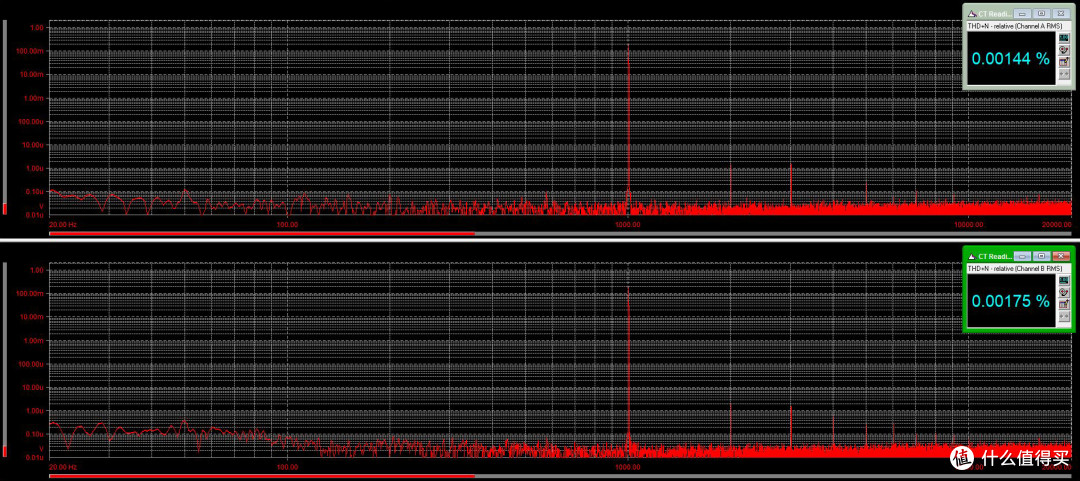Maximize the Channel B CT Reading window
This screenshot has height=481, width=1080.
pos(1041,256)
